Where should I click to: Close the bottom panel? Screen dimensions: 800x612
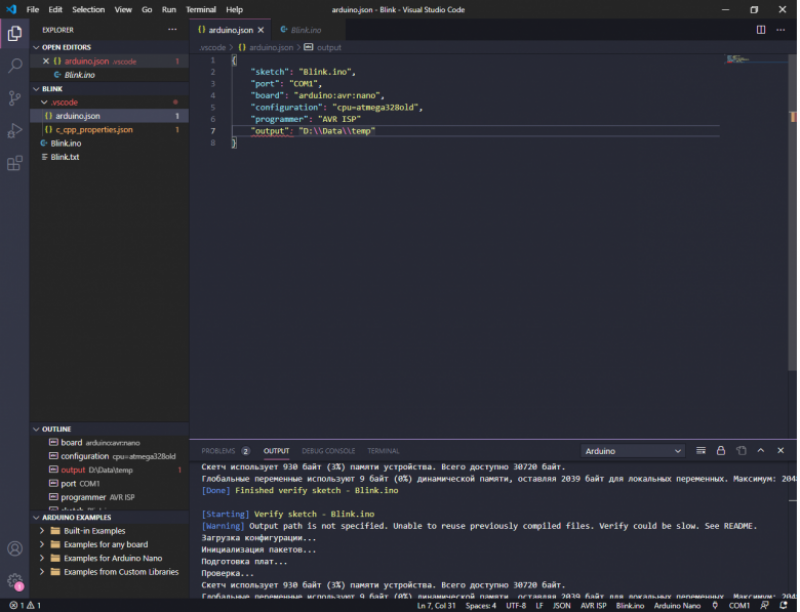(781, 450)
